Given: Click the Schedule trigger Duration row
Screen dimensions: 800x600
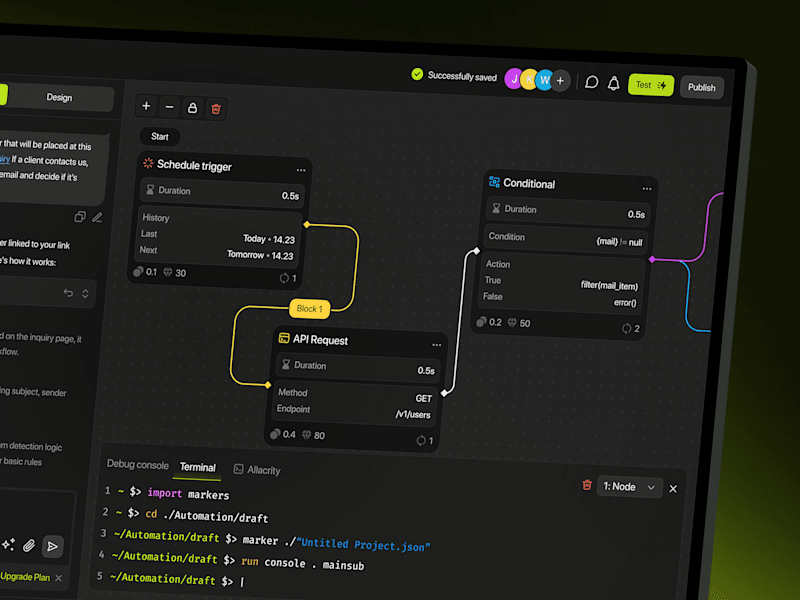Looking at the screenshot, I should coord(222,193).
